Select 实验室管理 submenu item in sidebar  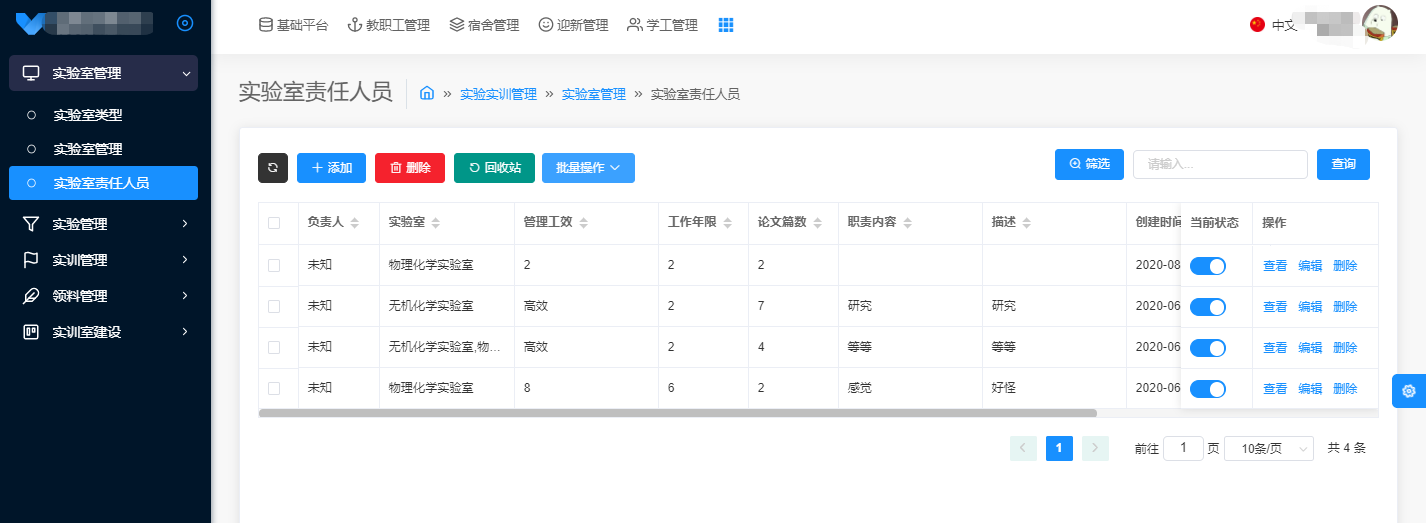pos(104,149)
